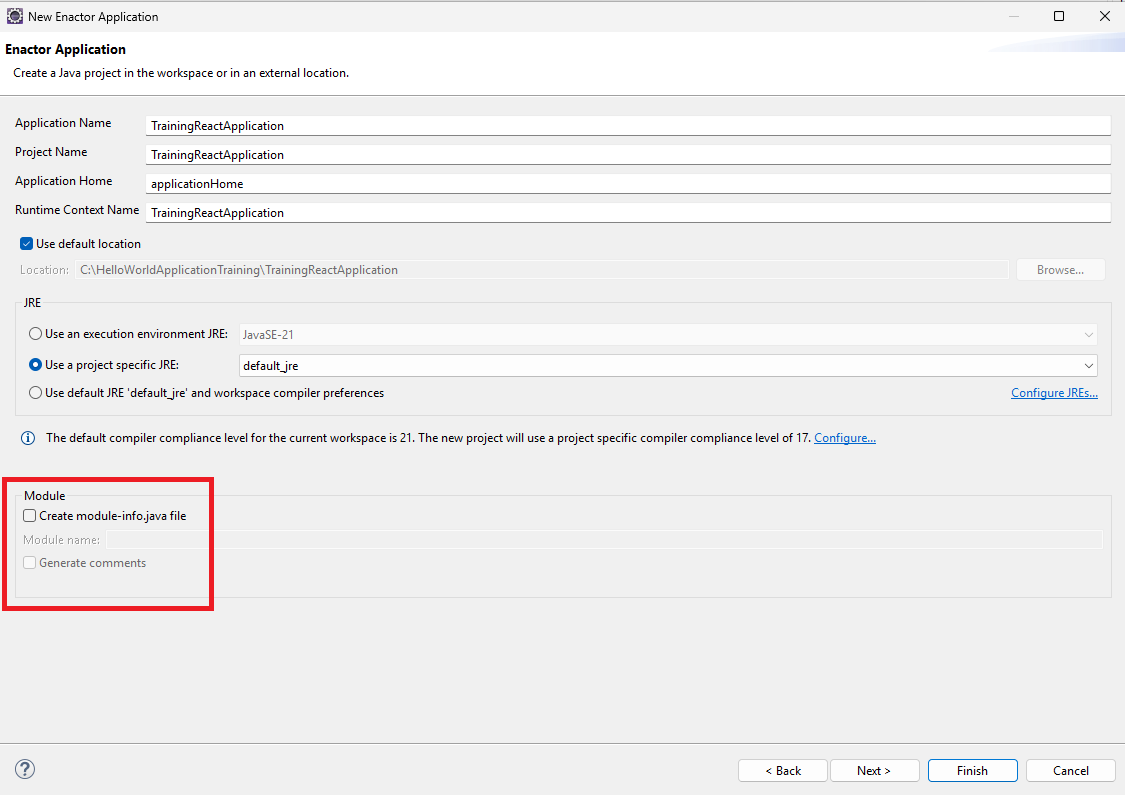Uncheck the Use default location checkbox

pos(27,244)
